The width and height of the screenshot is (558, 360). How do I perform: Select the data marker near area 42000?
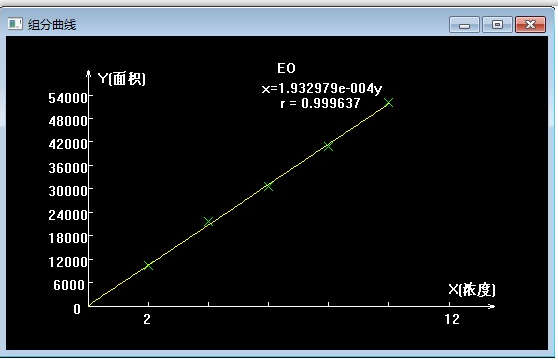click(328, 146)
